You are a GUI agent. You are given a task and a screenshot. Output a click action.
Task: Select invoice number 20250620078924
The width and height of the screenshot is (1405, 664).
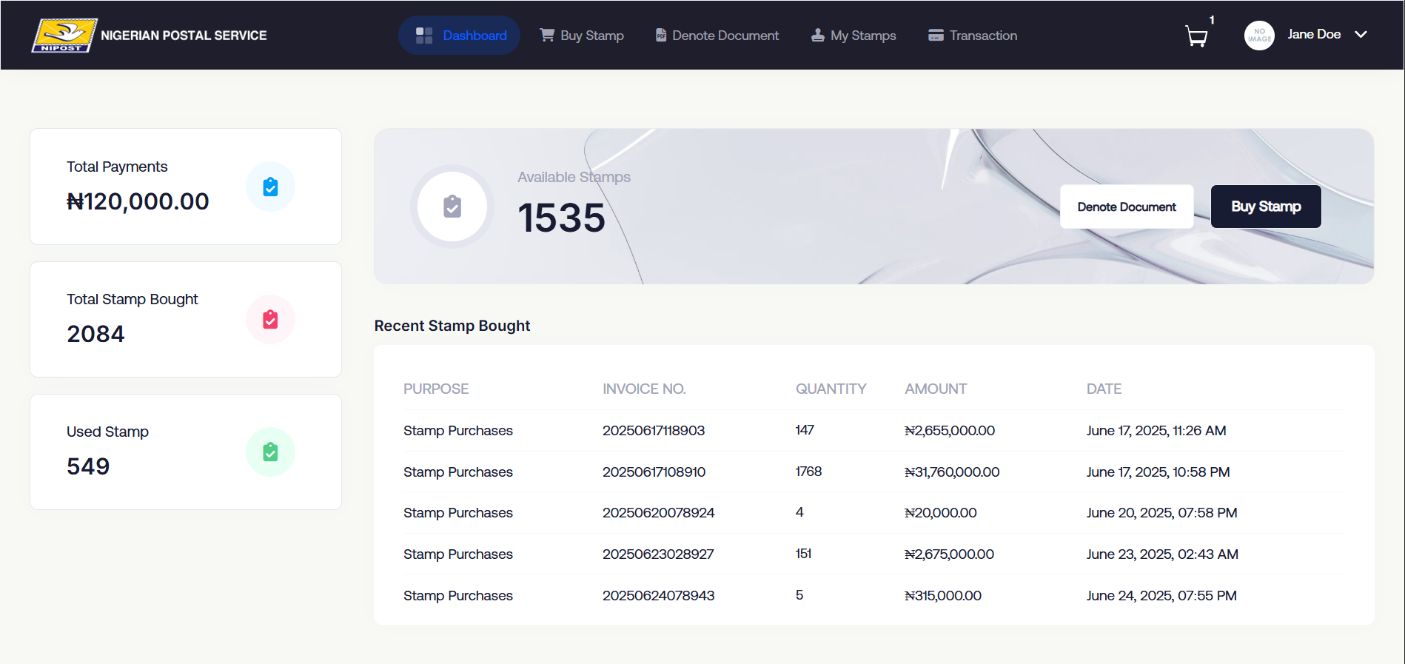(x=660, y=512)
